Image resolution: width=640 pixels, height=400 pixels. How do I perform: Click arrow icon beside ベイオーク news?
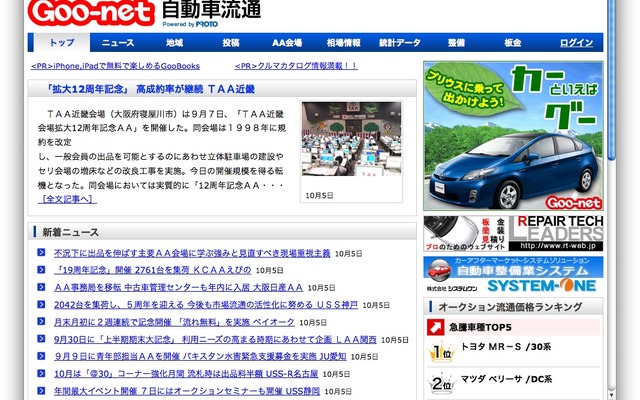click(41, 322)
